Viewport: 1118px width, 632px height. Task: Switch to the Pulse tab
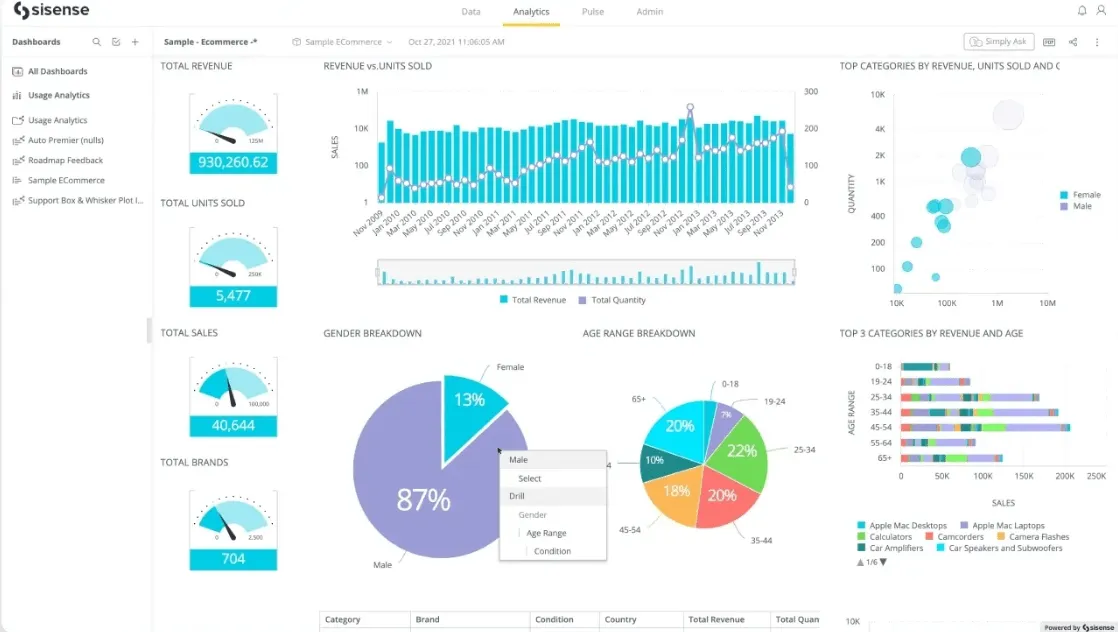[593, 11]
